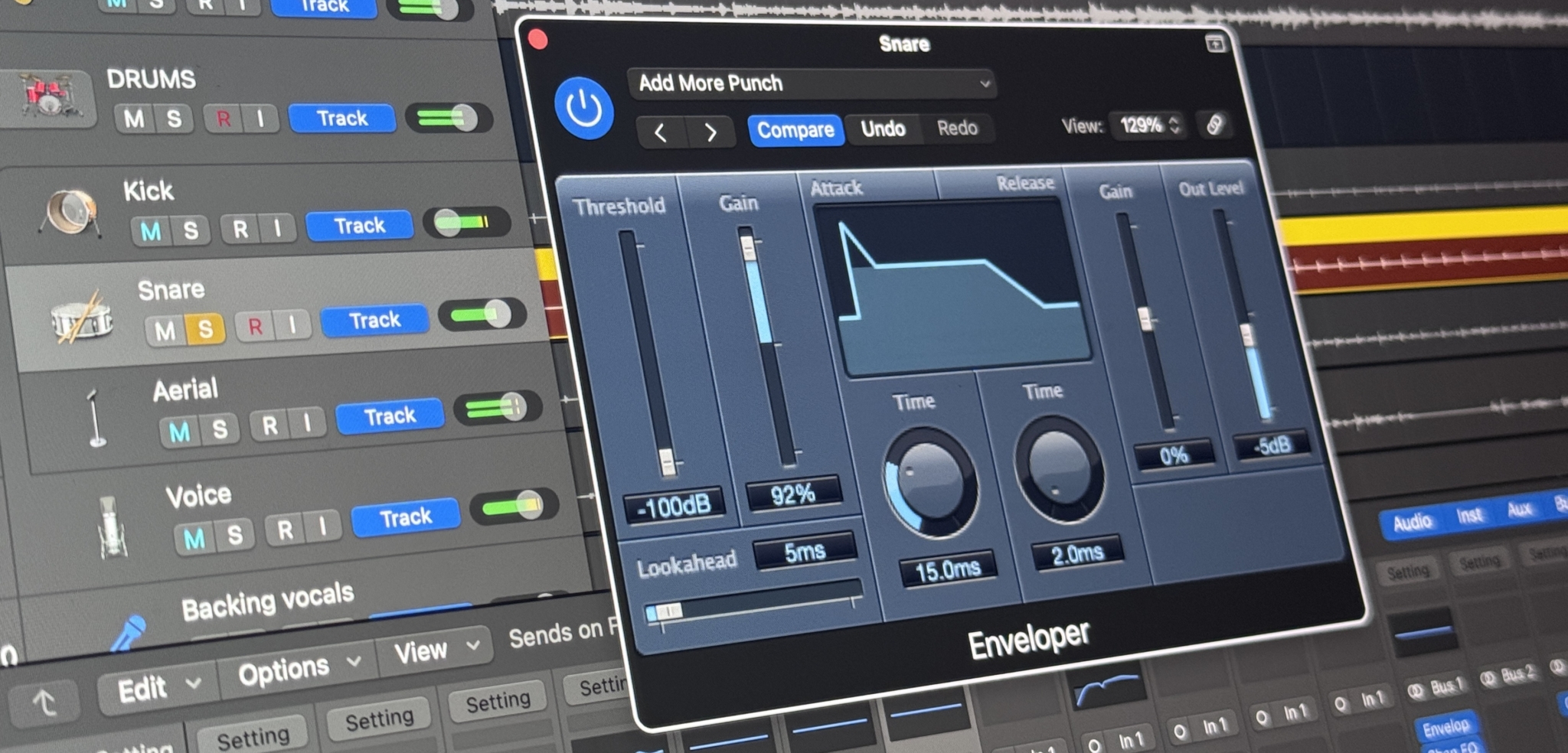Screen dimensions: 1568x753
Task: Select the Audio filter tab in mixer
Action: click(x=1412, y=522)
